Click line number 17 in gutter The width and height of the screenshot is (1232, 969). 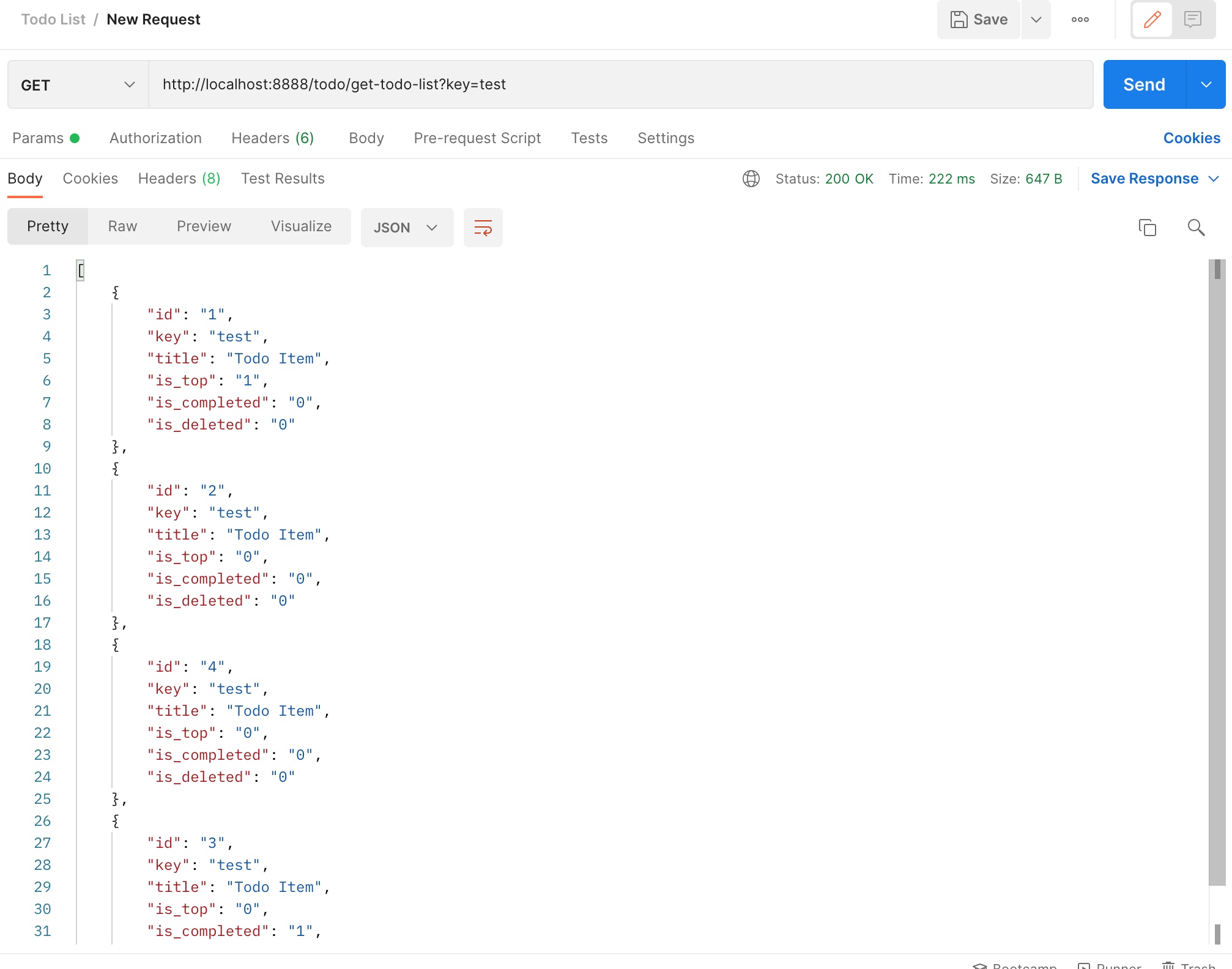click(x=42, y=623)
